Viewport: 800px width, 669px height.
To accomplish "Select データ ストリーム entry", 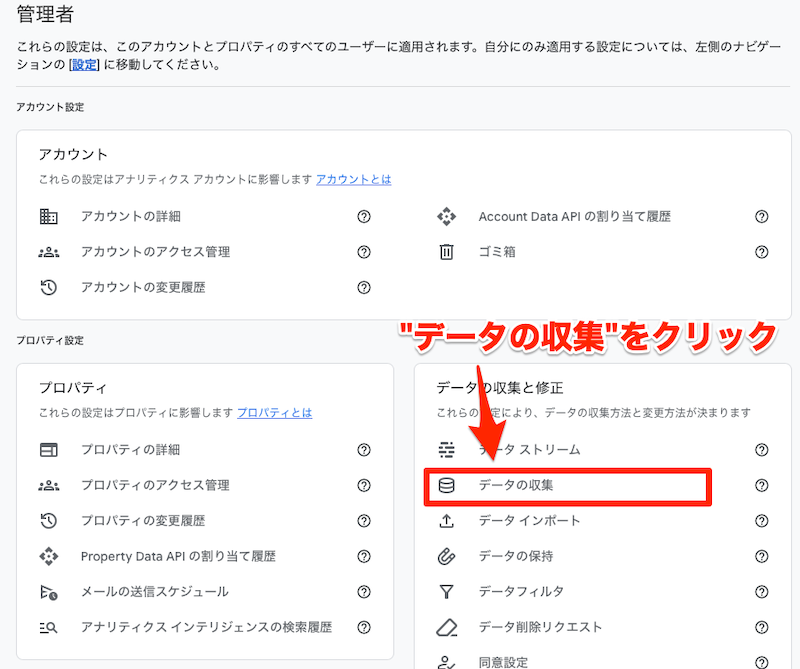I will pos(529,450).
